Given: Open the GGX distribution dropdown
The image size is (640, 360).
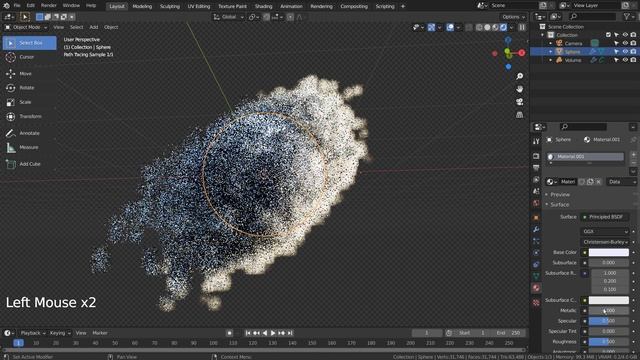Looking at the screenshot, I should 604,231.
